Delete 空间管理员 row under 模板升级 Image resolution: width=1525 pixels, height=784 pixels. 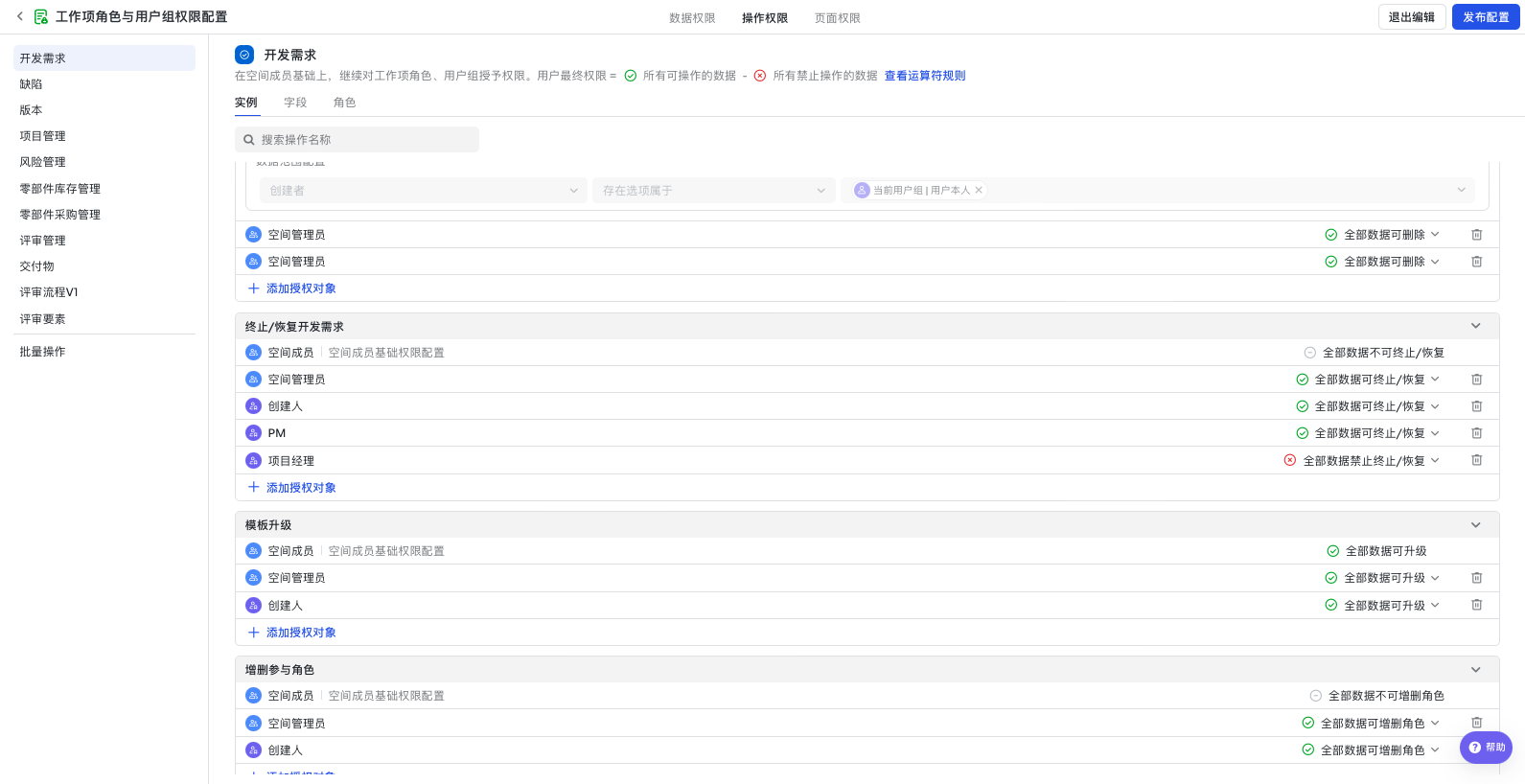(x=1477, y=578)
